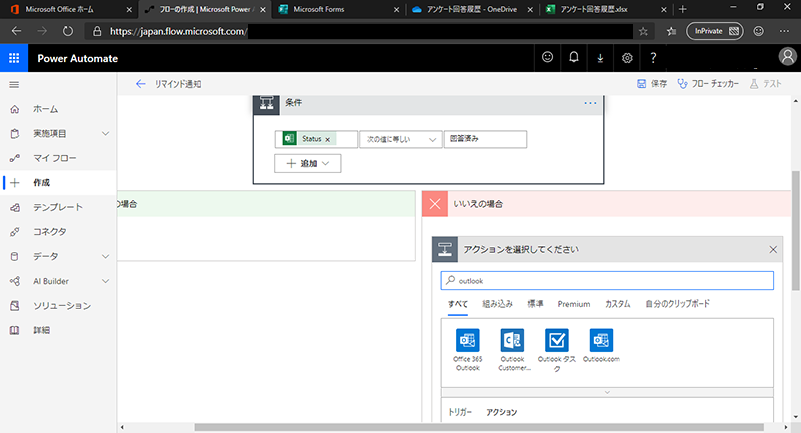
Task: Click 保存 to save the flow
Action: 652,84
